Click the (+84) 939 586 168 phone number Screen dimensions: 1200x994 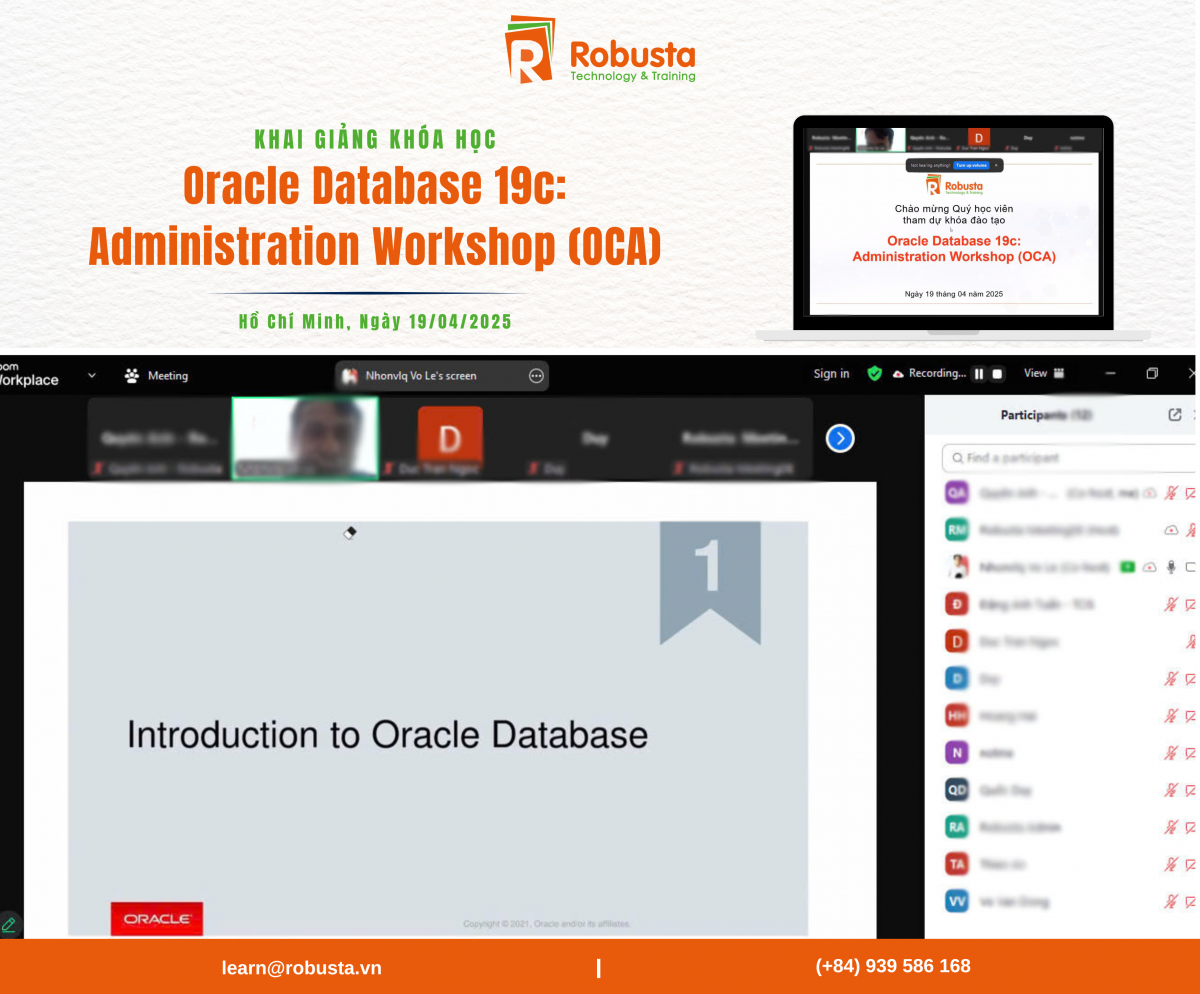point(893,966)
